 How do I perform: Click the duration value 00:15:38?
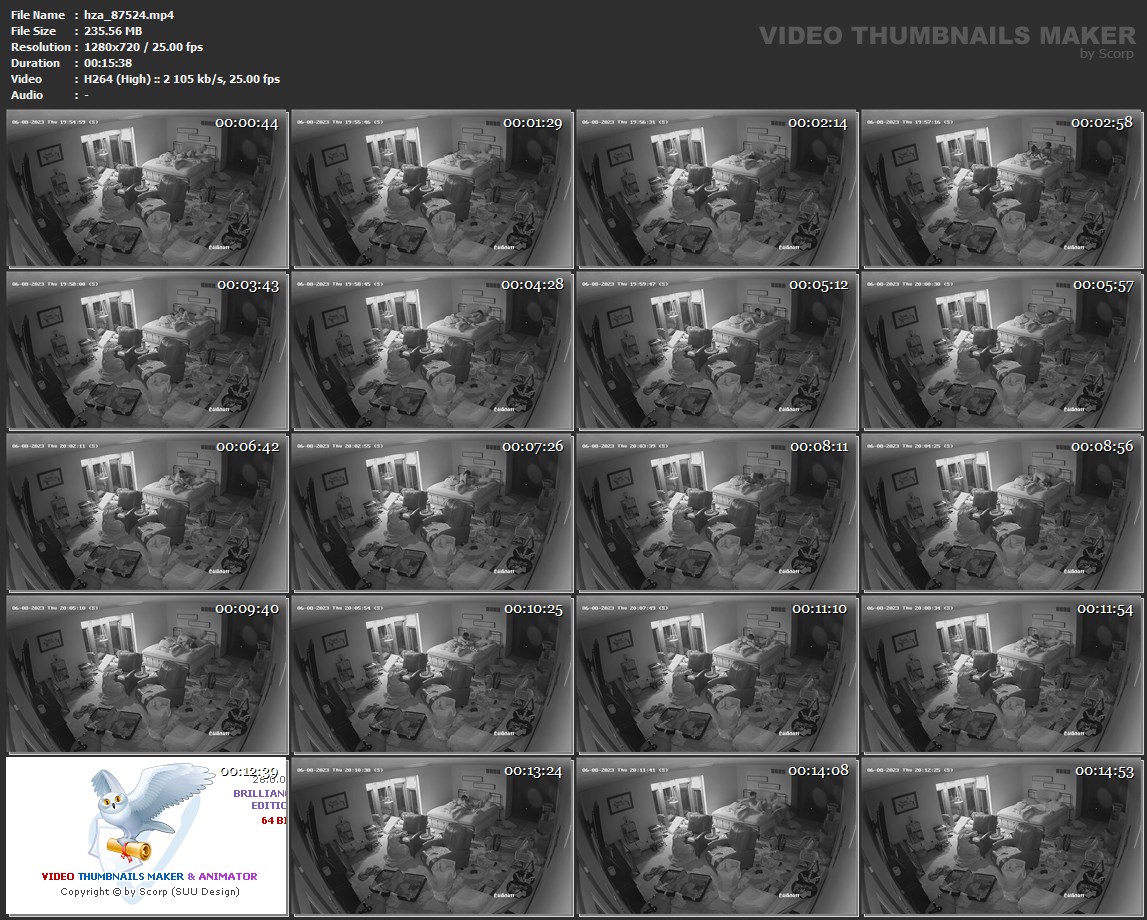point(108,63)
